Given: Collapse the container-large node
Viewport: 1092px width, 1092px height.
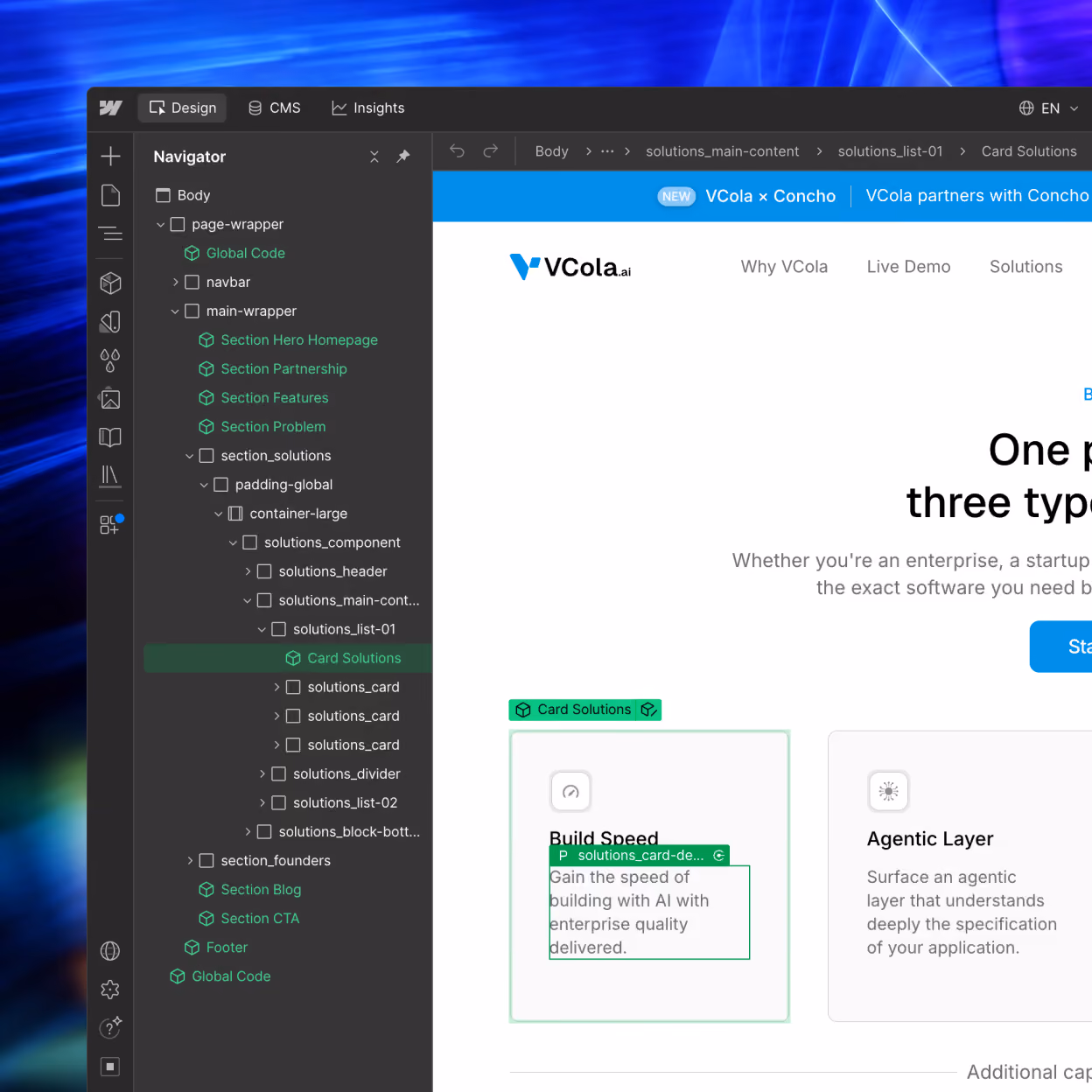Looking at the screenshot, I should (x=219, y=514).
